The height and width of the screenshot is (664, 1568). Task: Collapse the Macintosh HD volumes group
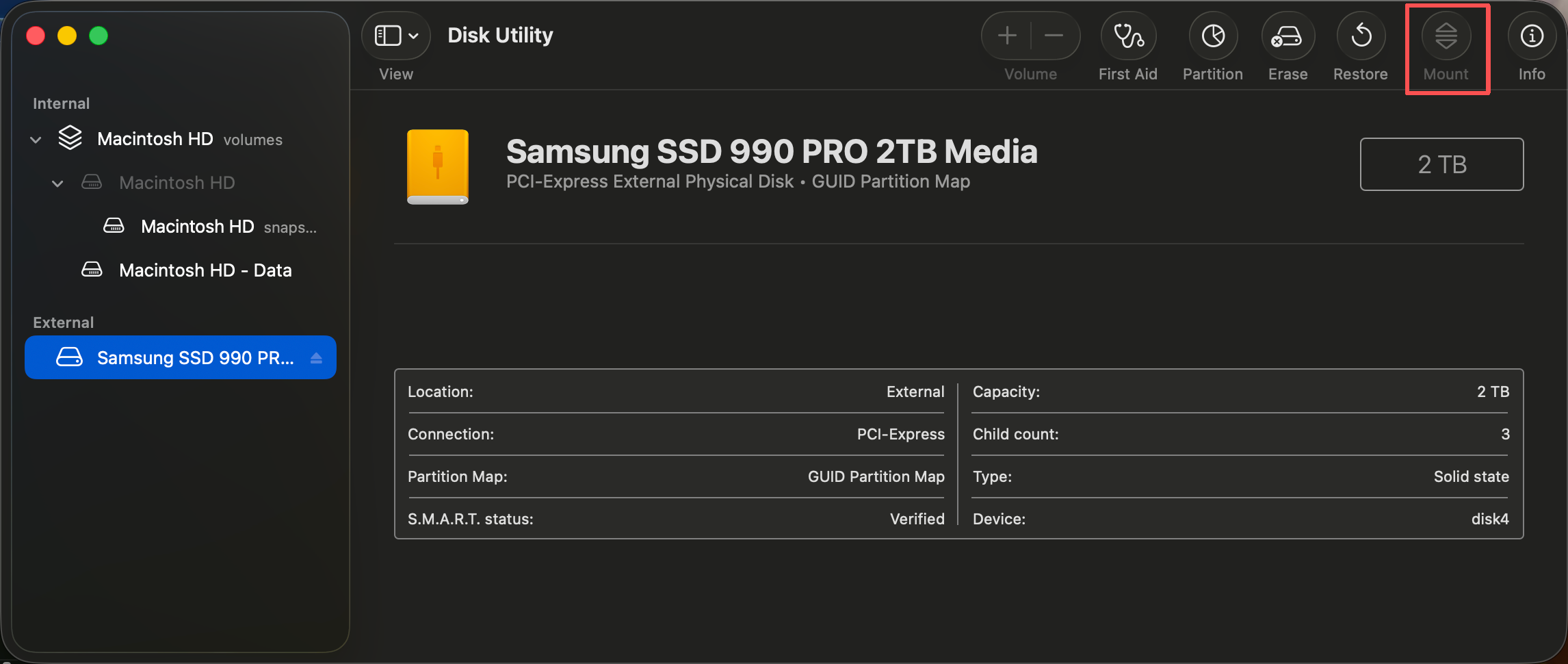pyautogui.click(x=36, y=140)
